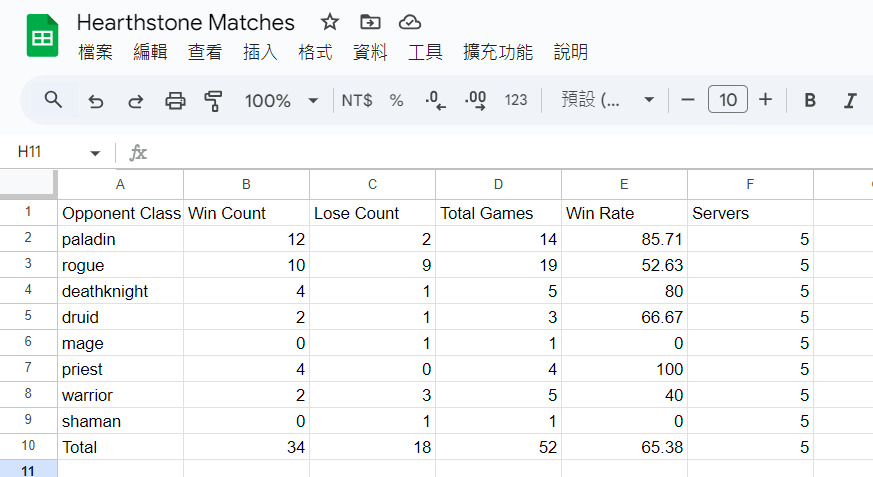Viewport: 873px width, 477px height.
Task: Toggle italic formatting
Action: click(x=850, y=101)
